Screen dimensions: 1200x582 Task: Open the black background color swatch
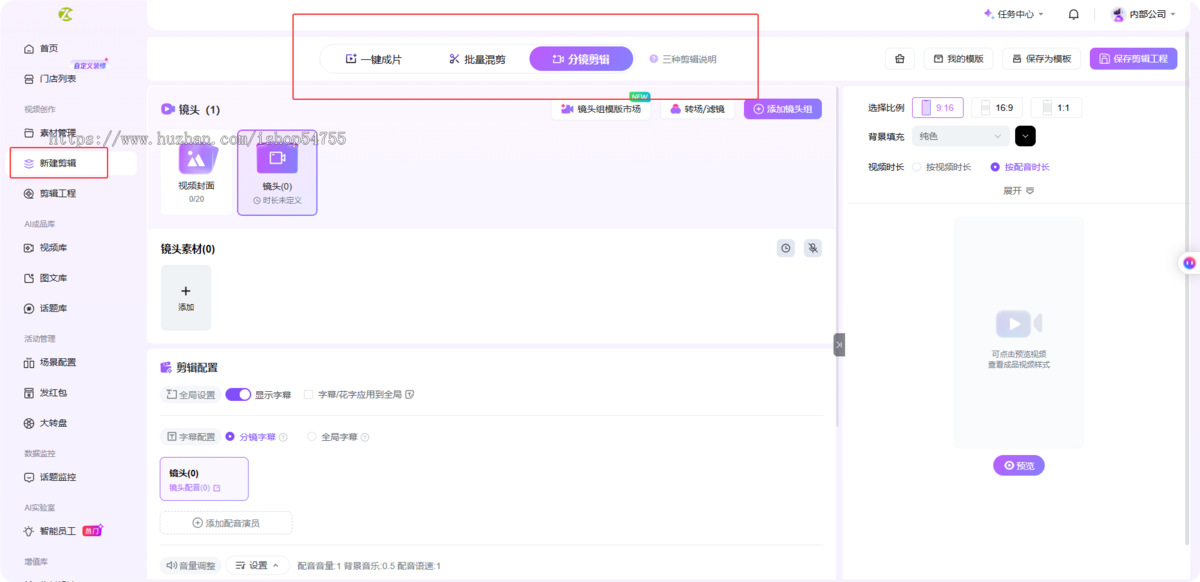tap(1025, 136)
